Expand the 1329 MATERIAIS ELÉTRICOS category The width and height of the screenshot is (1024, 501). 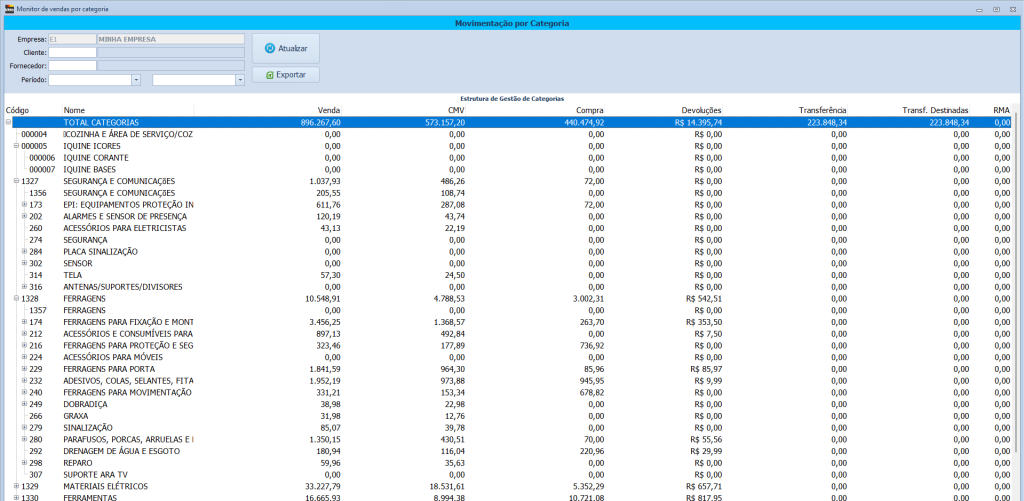16,486
